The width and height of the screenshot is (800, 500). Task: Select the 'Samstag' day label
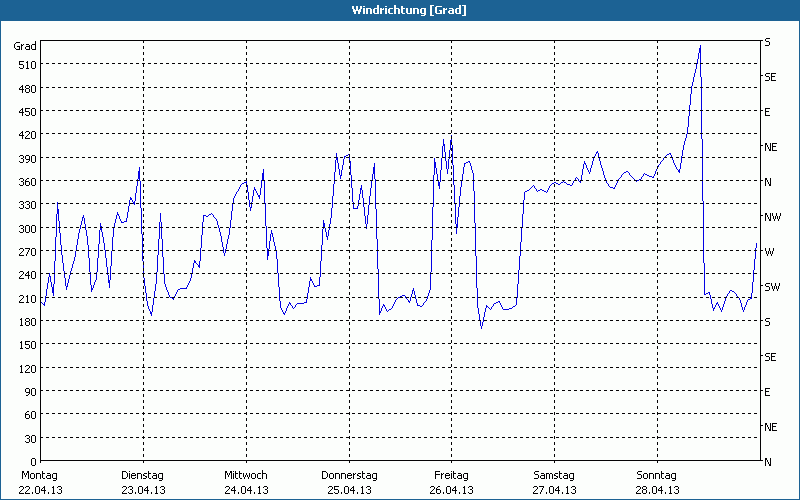pyautogui.click(x=554, y=476)
